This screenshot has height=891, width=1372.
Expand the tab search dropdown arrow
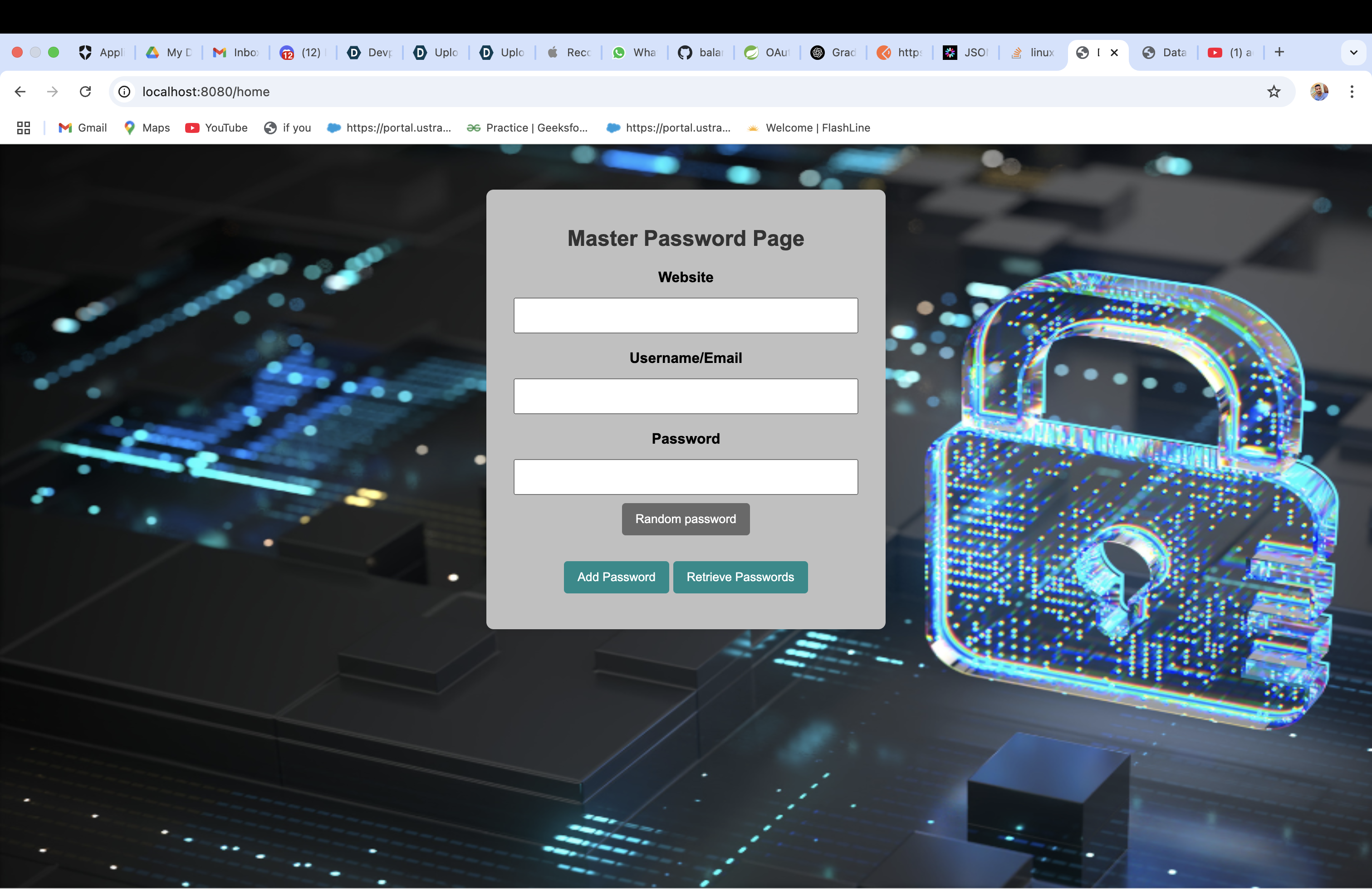point(1353,53)
